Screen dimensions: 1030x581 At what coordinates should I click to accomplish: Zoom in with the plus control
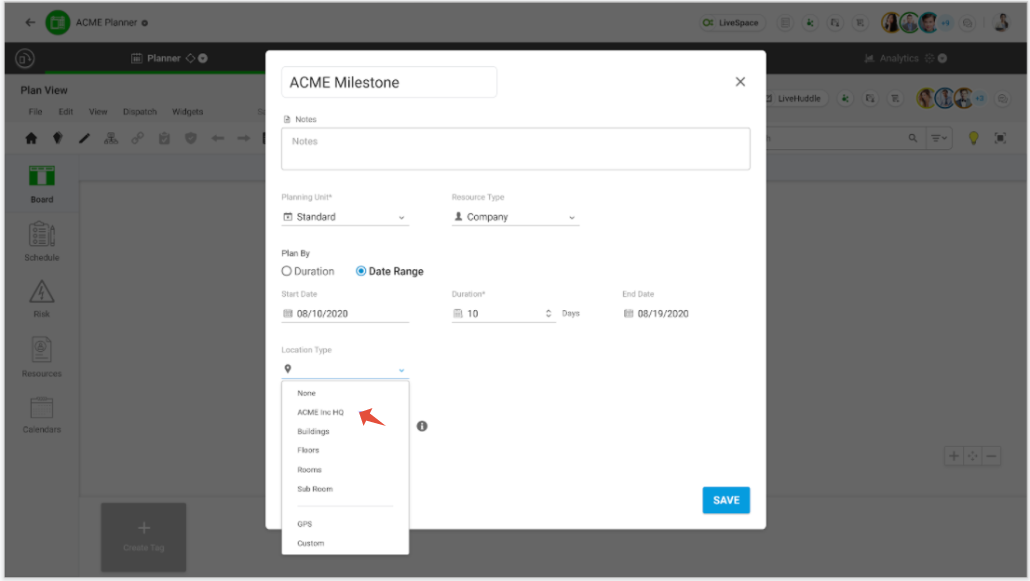click(x=954, y=455)
